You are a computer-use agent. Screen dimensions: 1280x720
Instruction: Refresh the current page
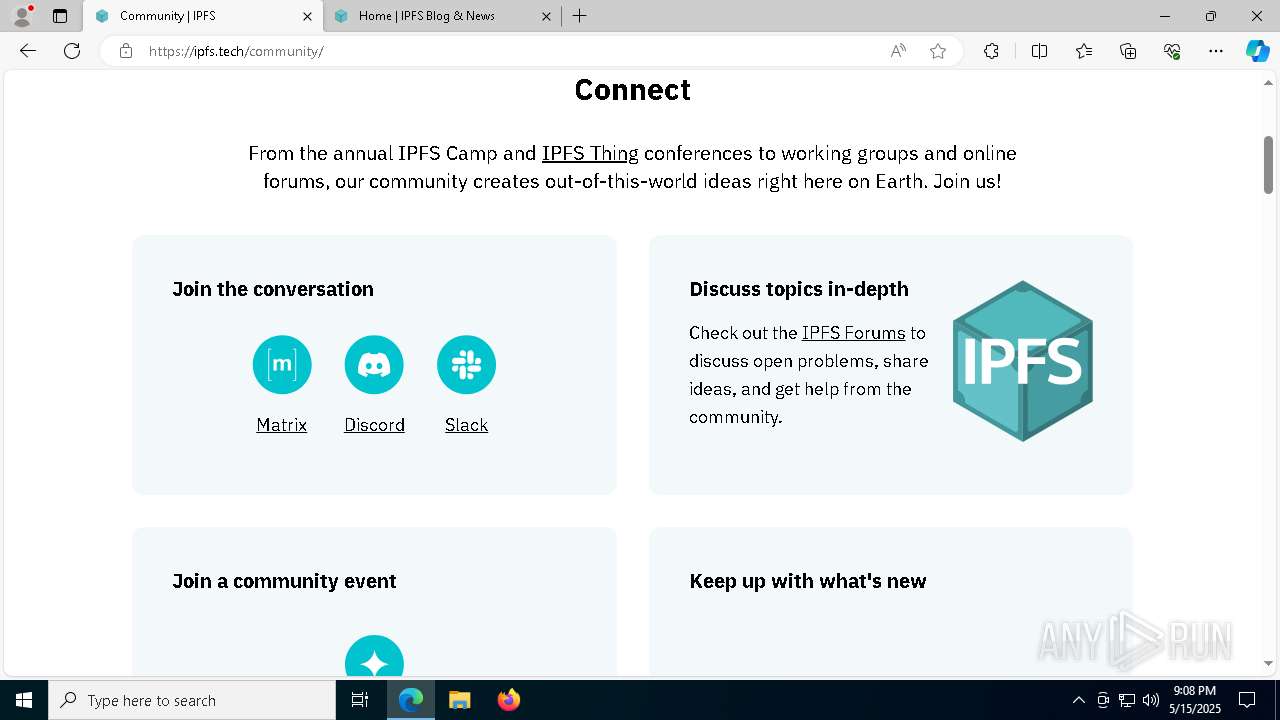pos(72,51)
